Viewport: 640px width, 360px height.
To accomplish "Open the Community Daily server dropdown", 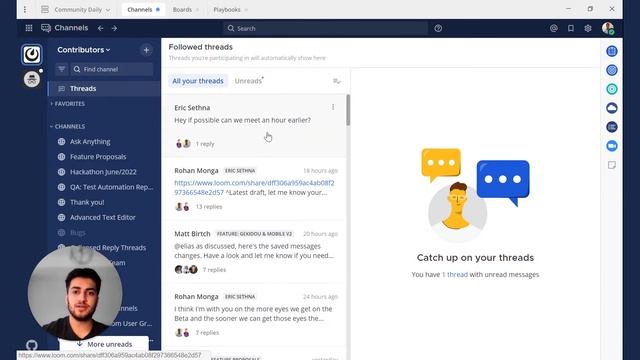I will pos(76,9).
